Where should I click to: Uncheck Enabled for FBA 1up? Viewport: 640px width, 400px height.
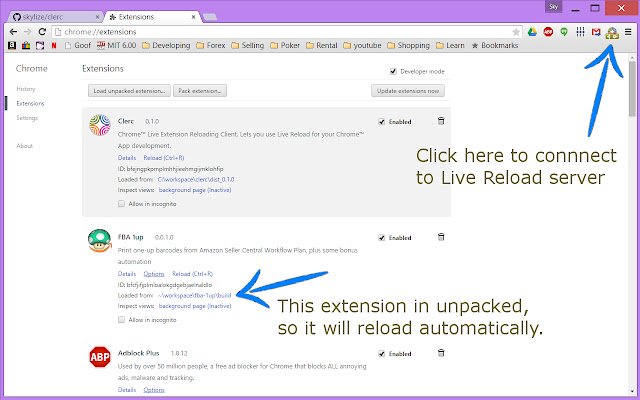click(x=382, y=238)
